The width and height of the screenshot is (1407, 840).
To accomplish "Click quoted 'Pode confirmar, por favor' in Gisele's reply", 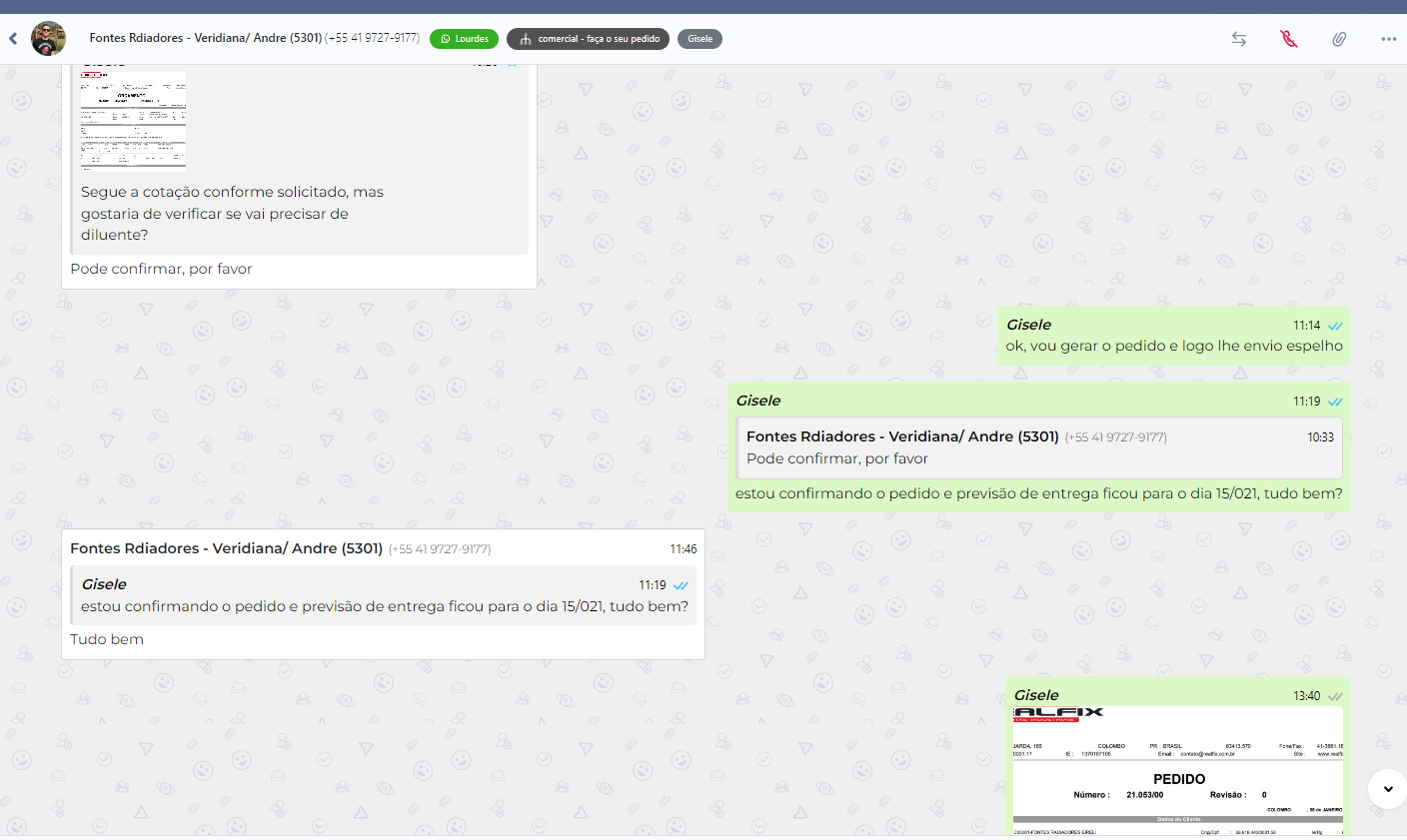I will [1039, 448].
